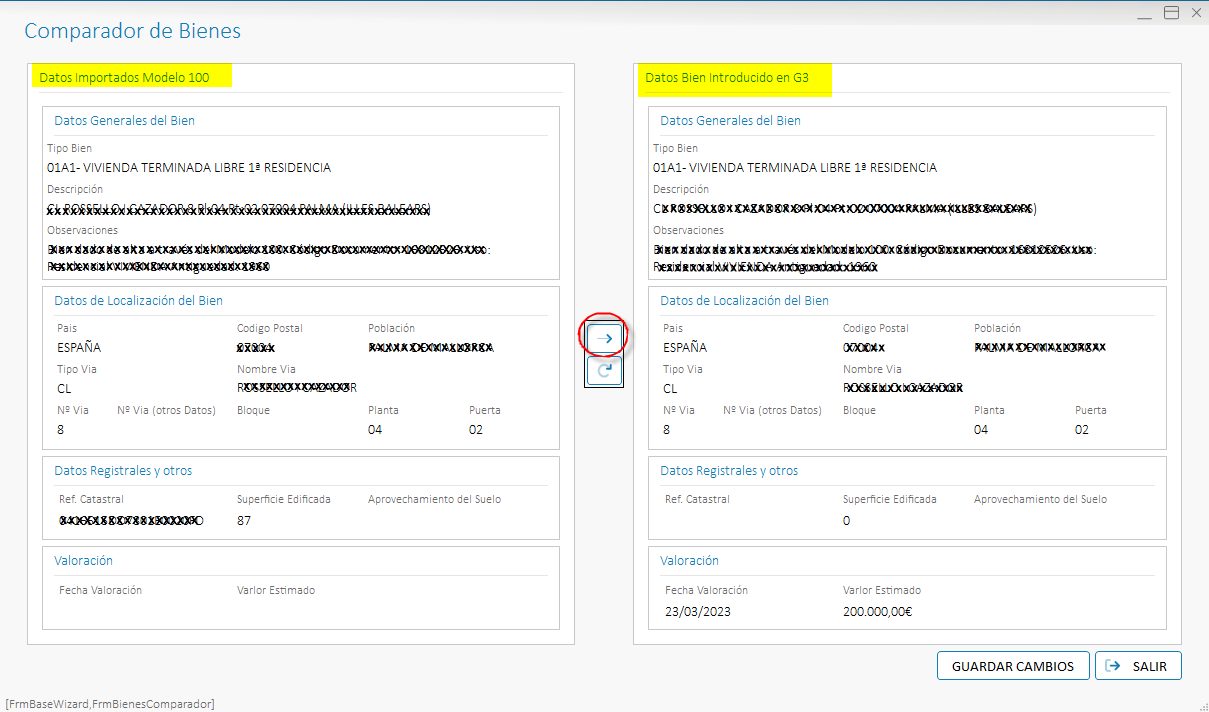Click SALIR to exit the comparator
1209x712 pixels.
coord(1138,666)
